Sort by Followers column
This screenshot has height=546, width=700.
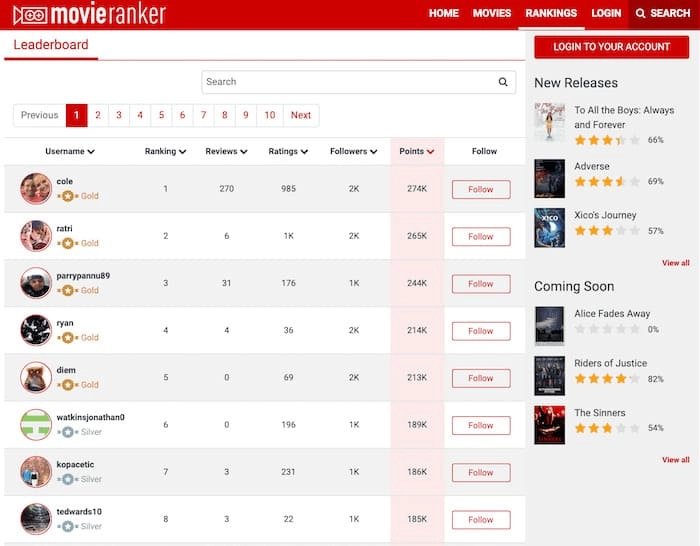(354, 151)
